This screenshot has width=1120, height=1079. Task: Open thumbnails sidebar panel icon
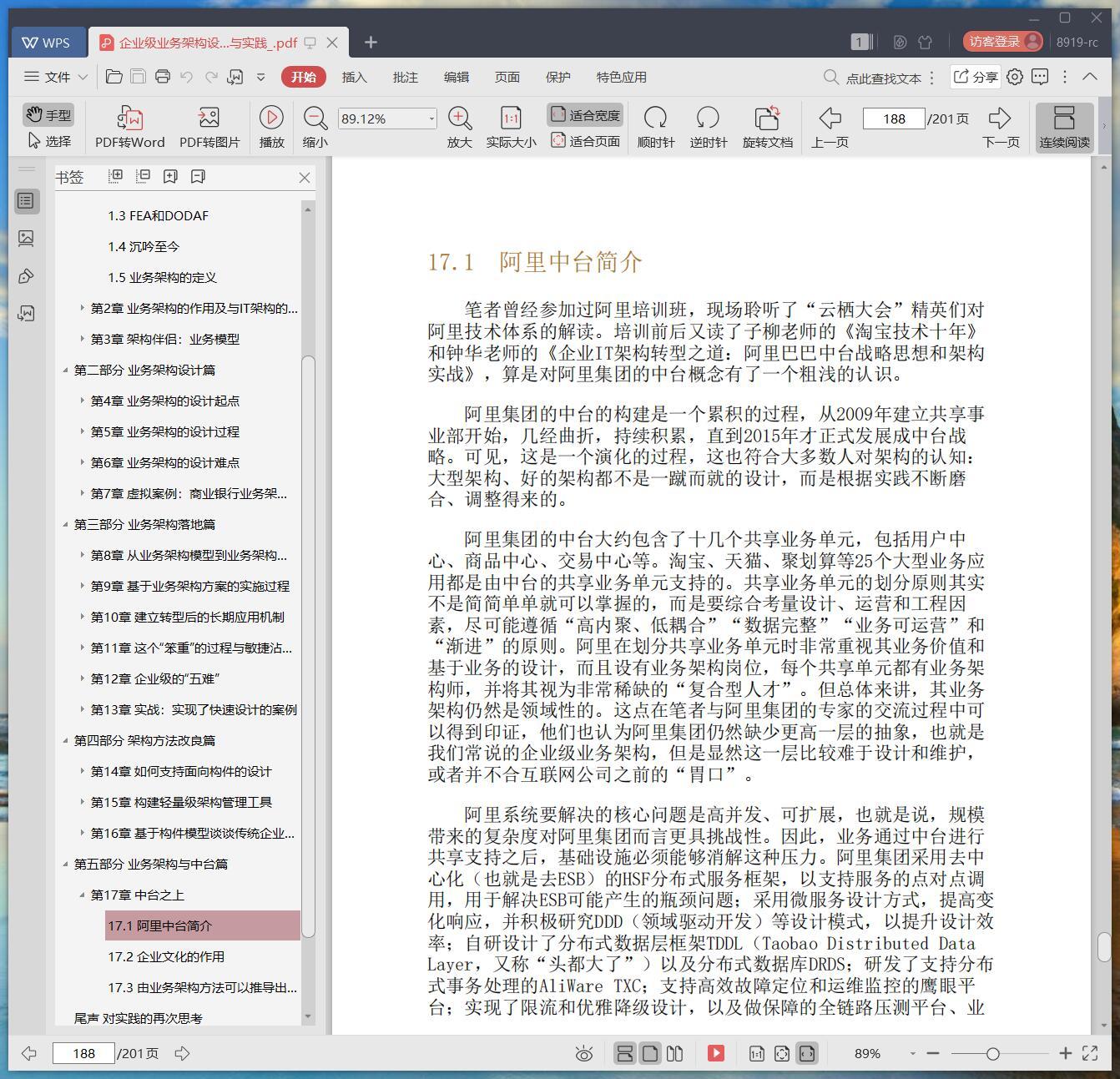26,238
